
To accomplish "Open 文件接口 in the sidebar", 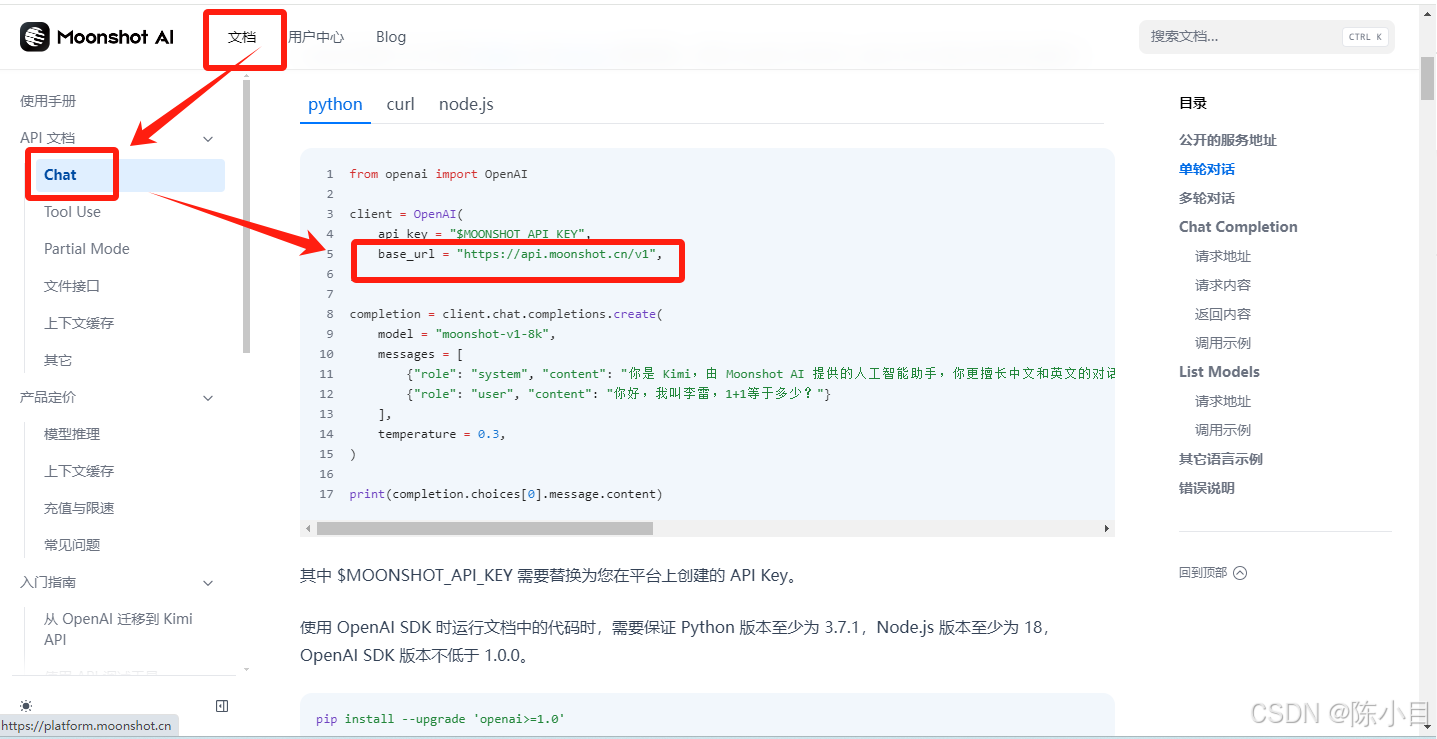I will [x=72, y=286].
